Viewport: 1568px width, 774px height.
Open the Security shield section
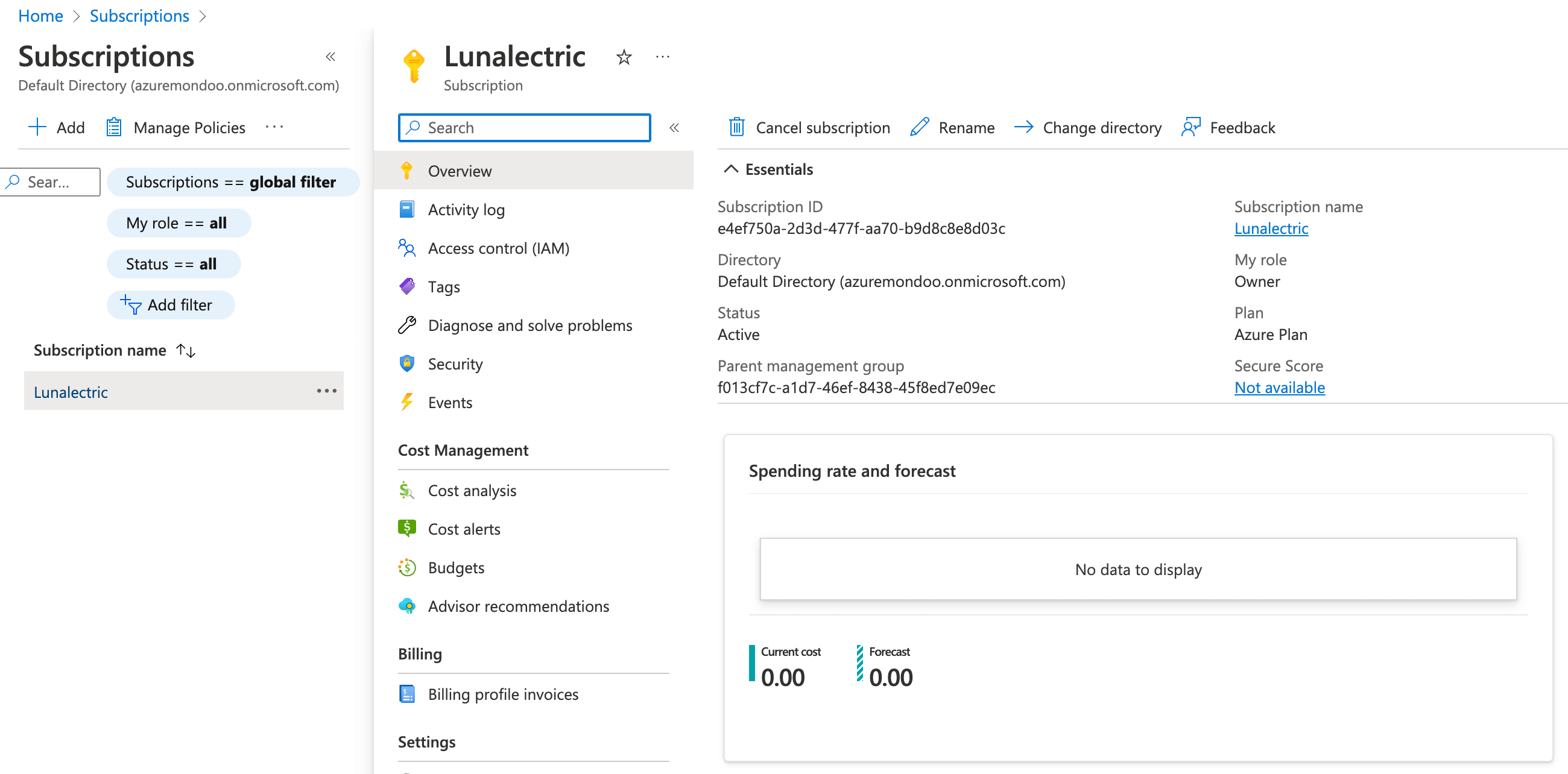455,363
